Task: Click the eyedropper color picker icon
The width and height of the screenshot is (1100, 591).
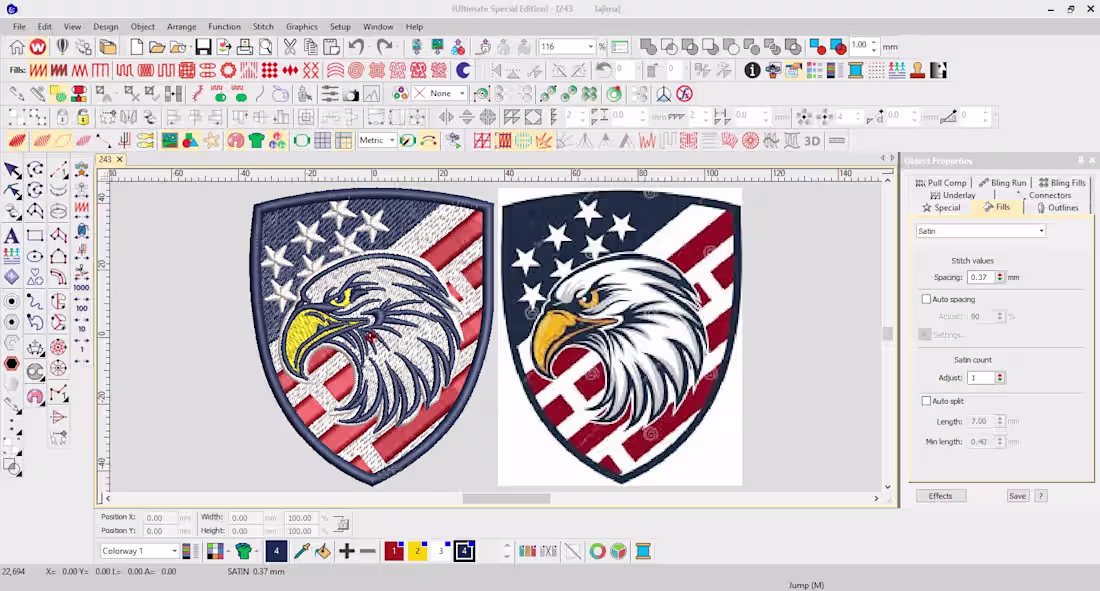Action: pos(302,551)
